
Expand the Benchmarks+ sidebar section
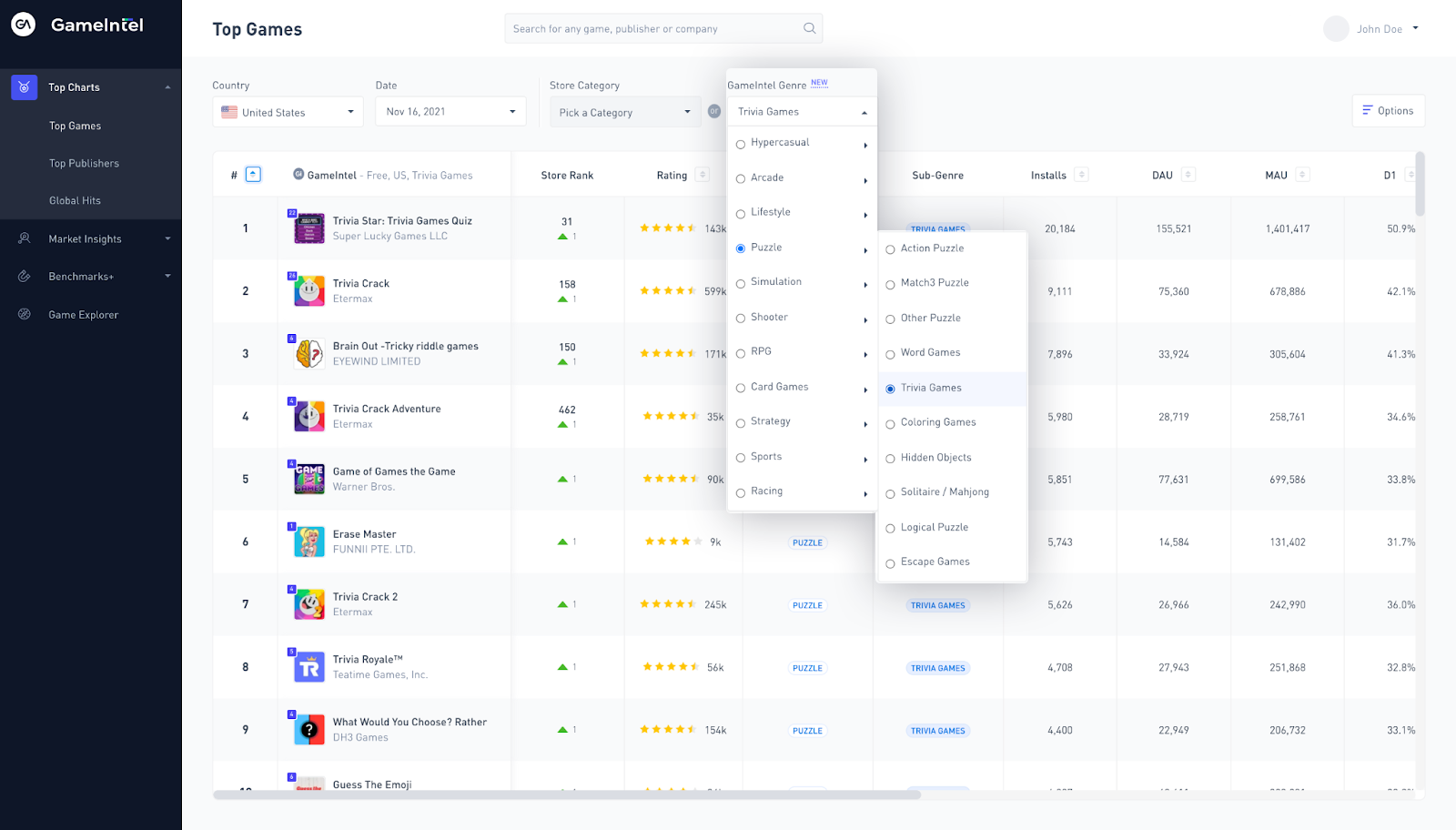click(x=167, y=276)
